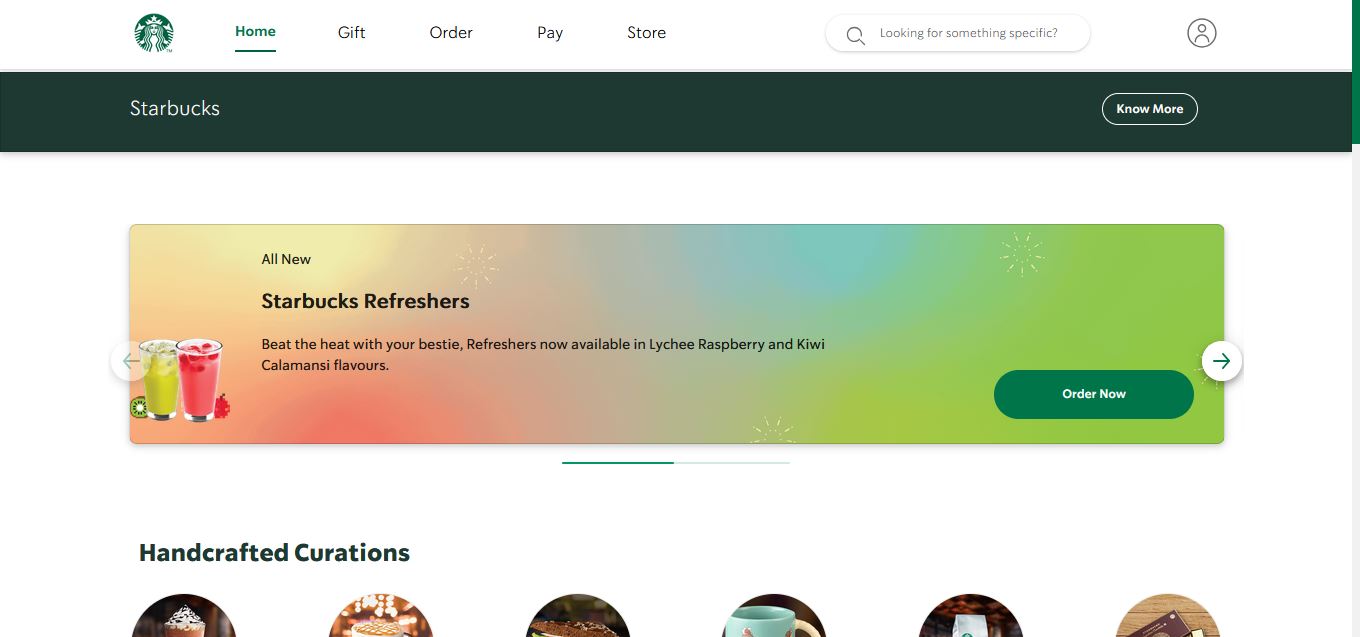Select the second carousel progress indicator
Image resolution: width=1360 pixels, height=637 pixels.
732,463
